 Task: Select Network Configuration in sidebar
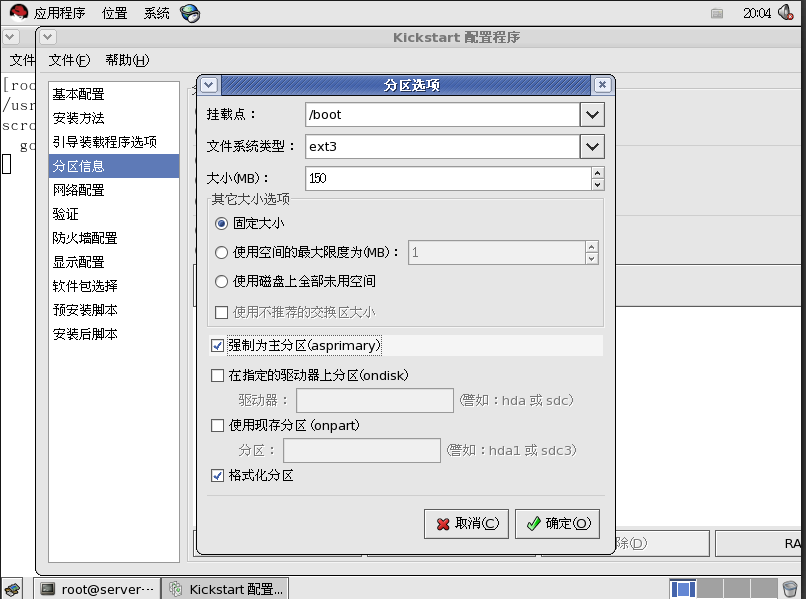tap(114, 190)
